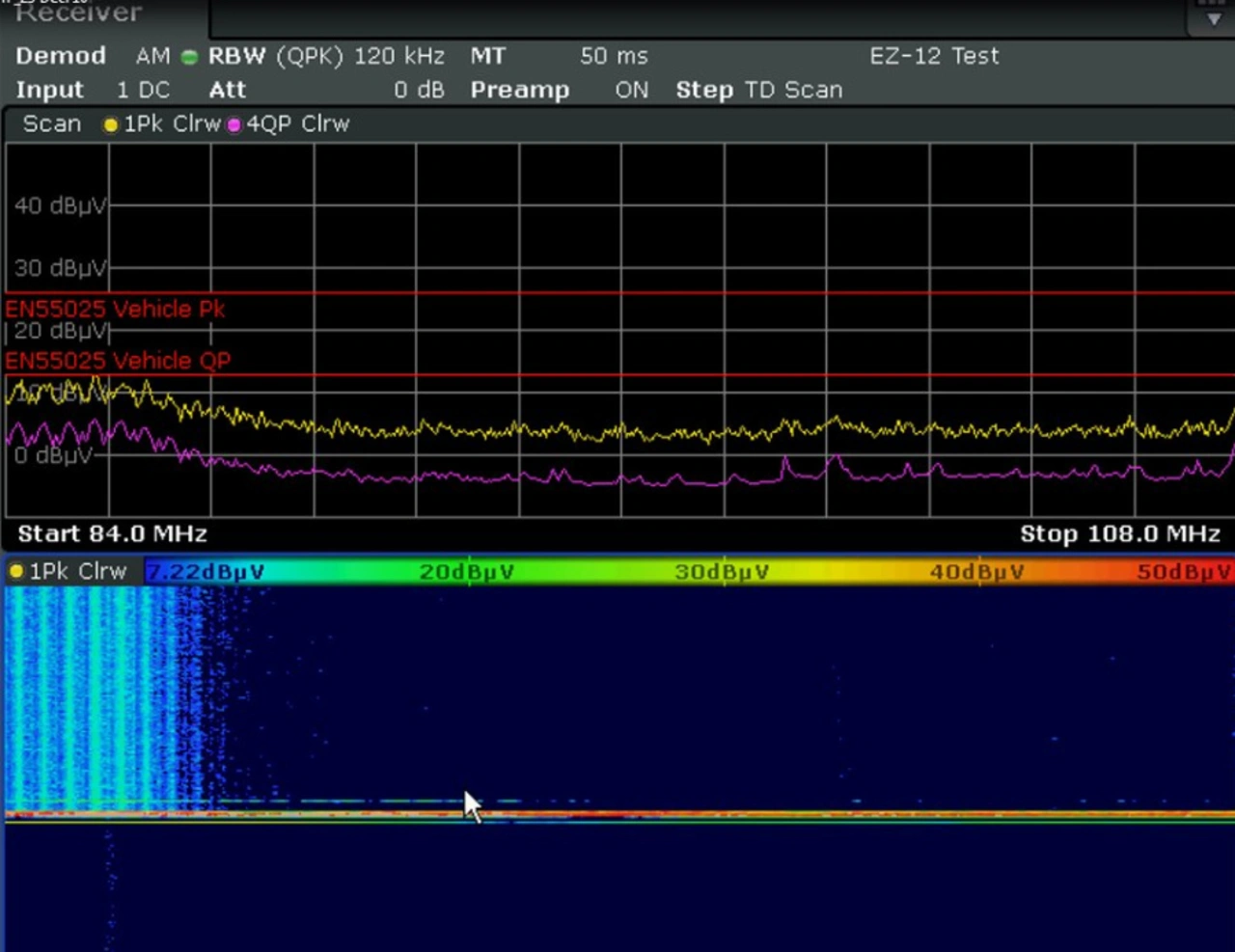Click the Stop 108.0 MHz frequency label
Viewport: 1235px width, 952px height.
pyautogui.click(x=1119, y=533)
